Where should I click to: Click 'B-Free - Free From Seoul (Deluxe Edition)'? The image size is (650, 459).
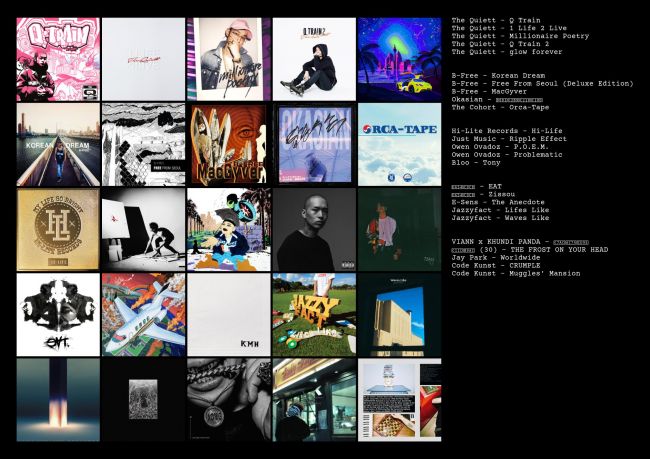[x=543, y=83]
